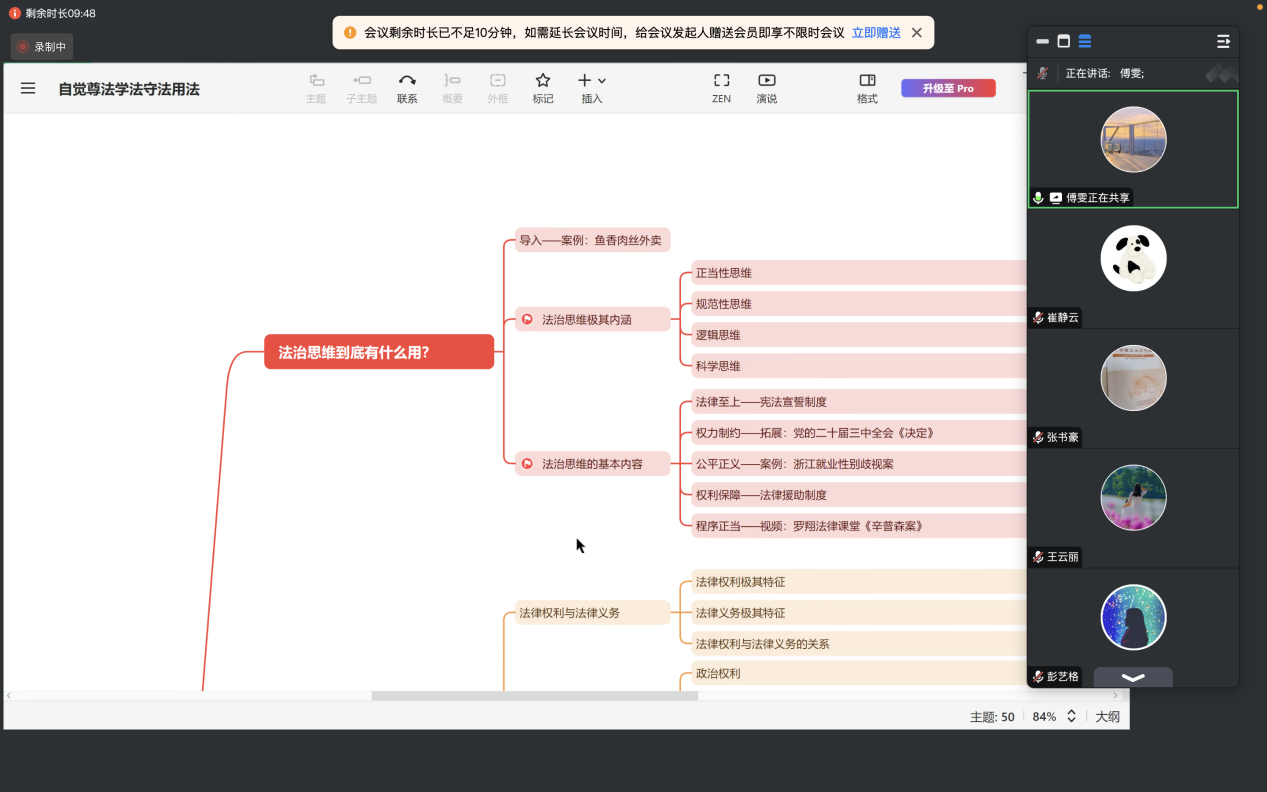
Task: Click the 标记 star marker icon
Action: (x=543, y=88)
